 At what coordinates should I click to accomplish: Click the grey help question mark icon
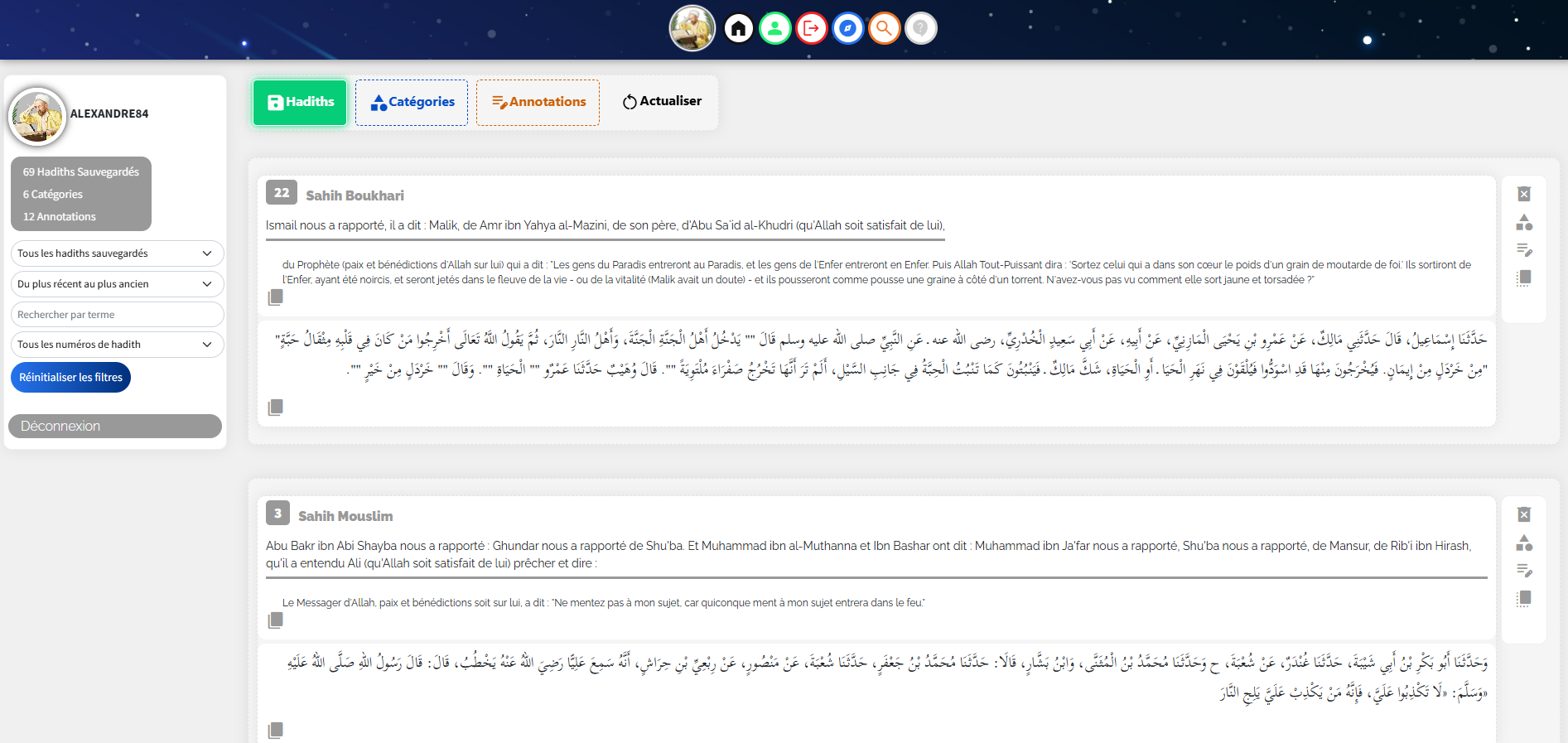point(920,29)
